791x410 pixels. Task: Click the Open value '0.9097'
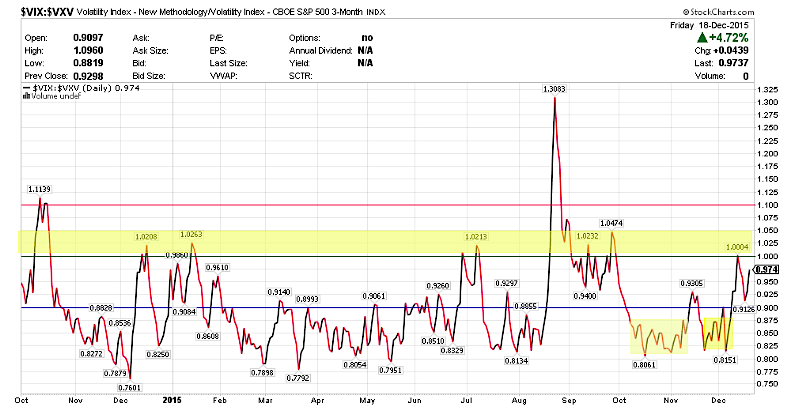88,38
